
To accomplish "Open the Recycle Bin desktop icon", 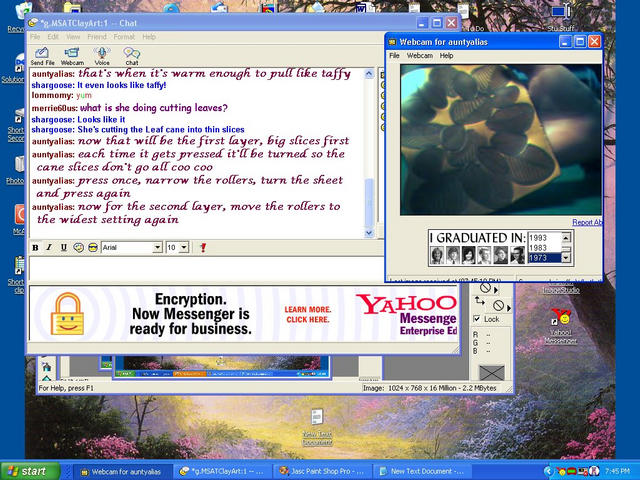I will [x=20, y=16].
